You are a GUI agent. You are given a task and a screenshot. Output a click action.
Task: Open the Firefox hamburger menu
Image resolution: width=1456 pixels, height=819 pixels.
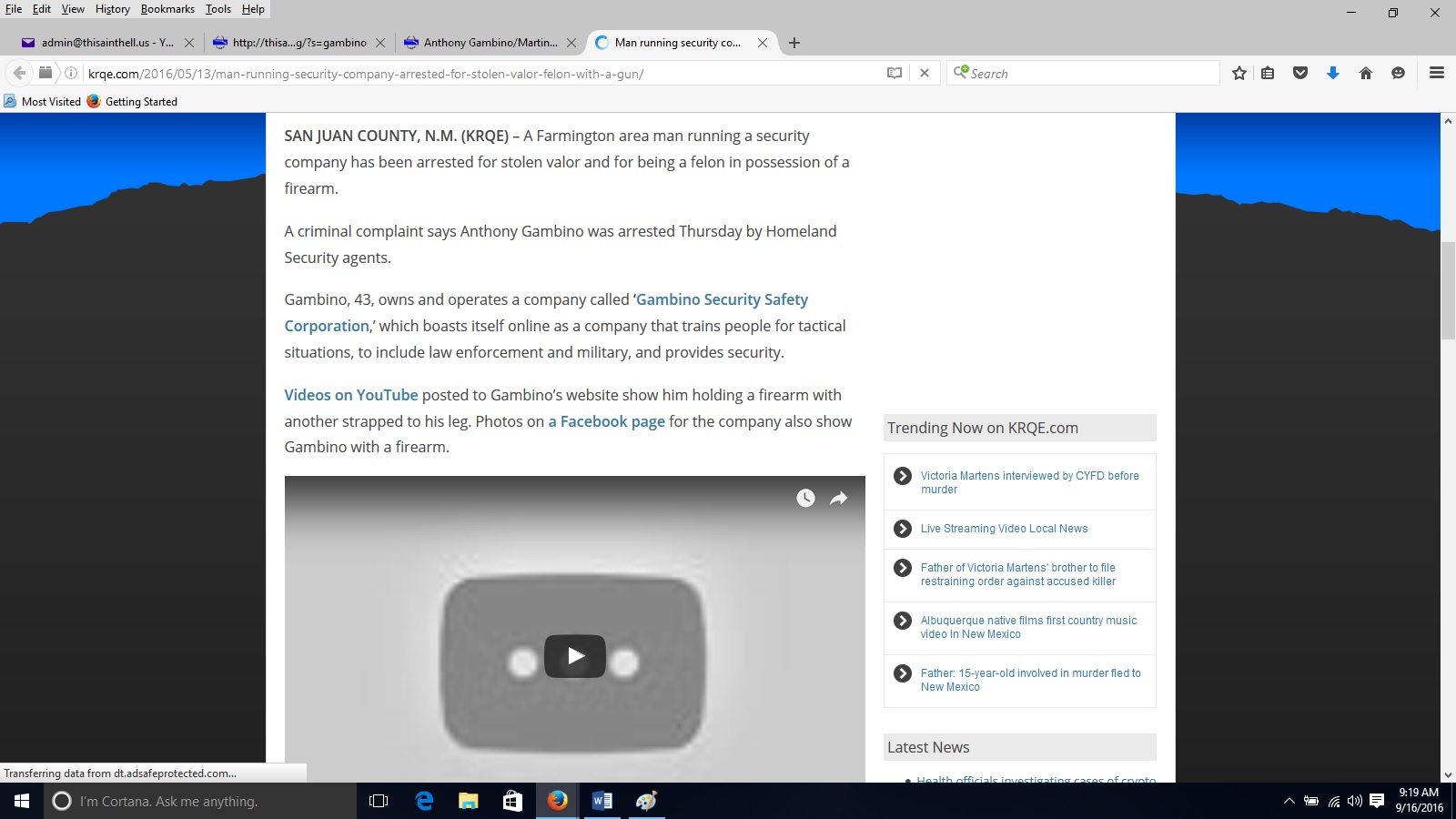1437,73
